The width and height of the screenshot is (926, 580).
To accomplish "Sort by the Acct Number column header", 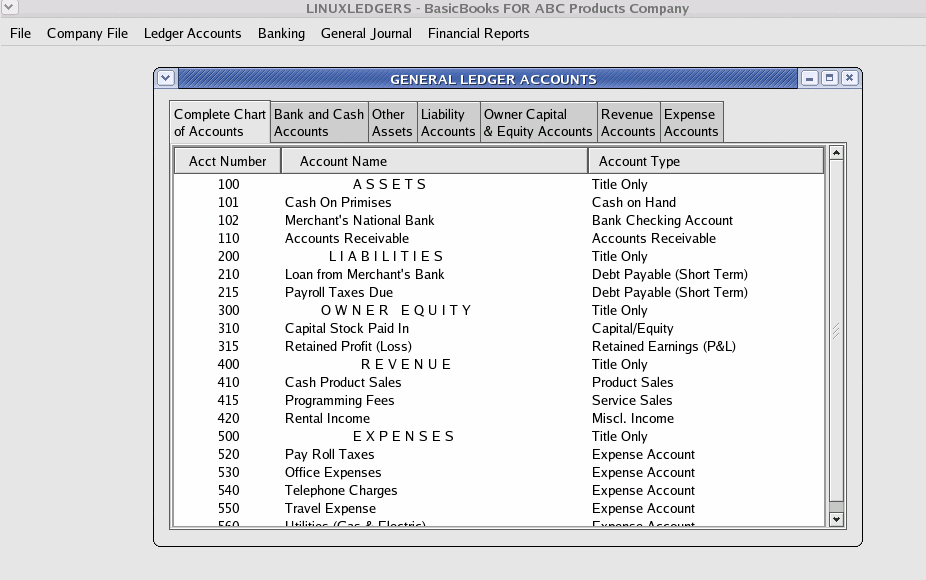I will tap(227, 161).
